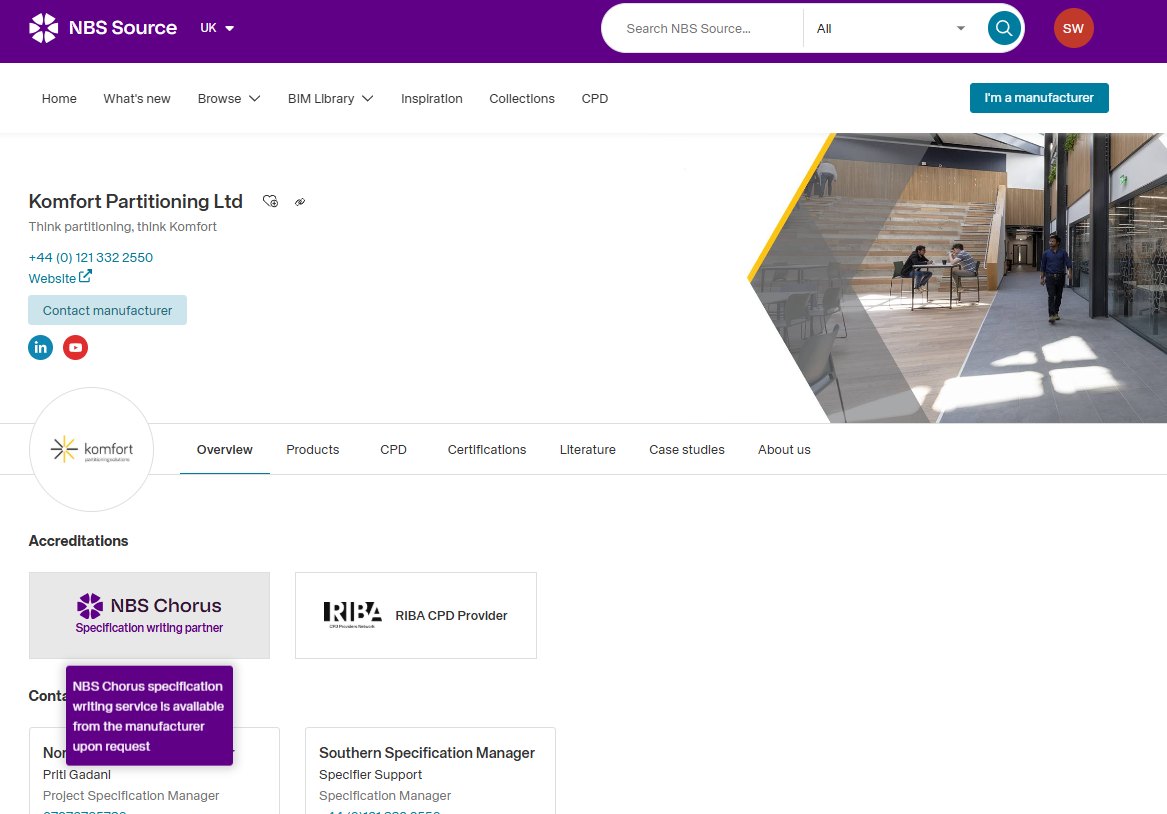Focus the Search NBS Source input field
Screen dimensions: 1167x814
(703, 28)
